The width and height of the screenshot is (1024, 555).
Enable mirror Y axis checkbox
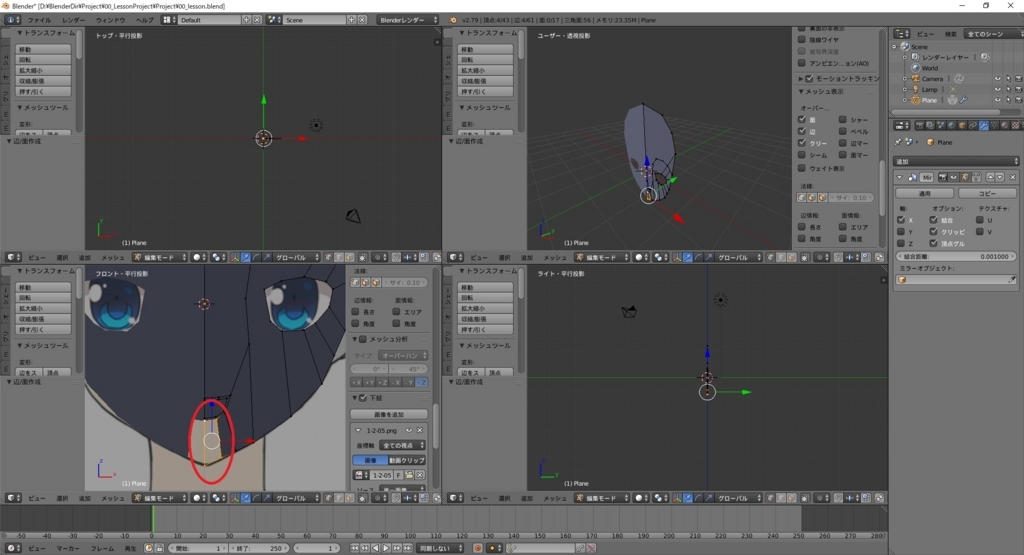pos(901,232)
